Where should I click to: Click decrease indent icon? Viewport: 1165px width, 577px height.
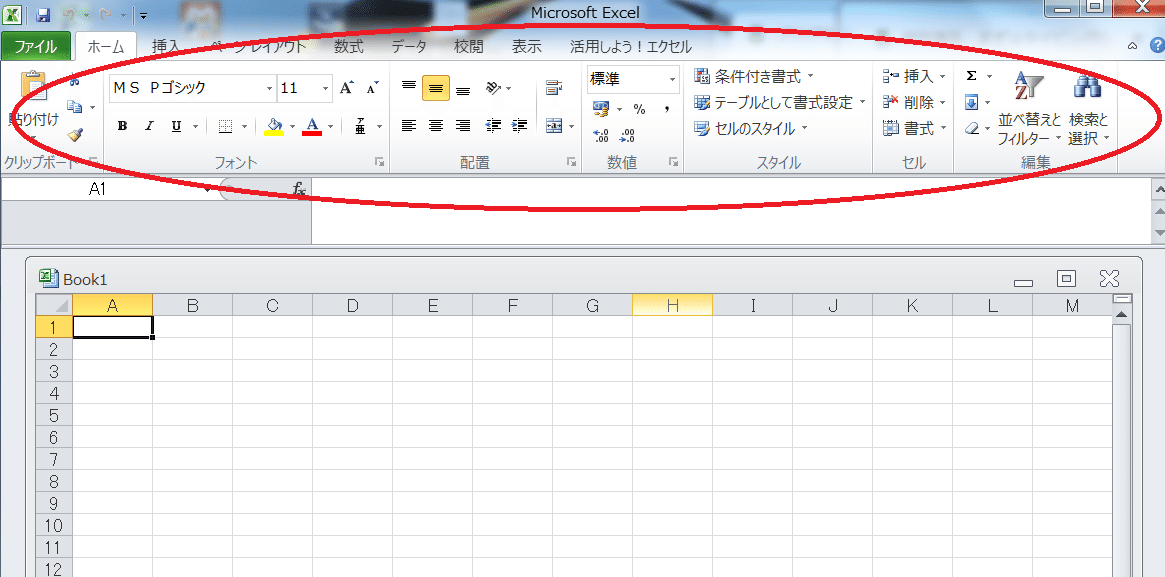click(493, 125)
